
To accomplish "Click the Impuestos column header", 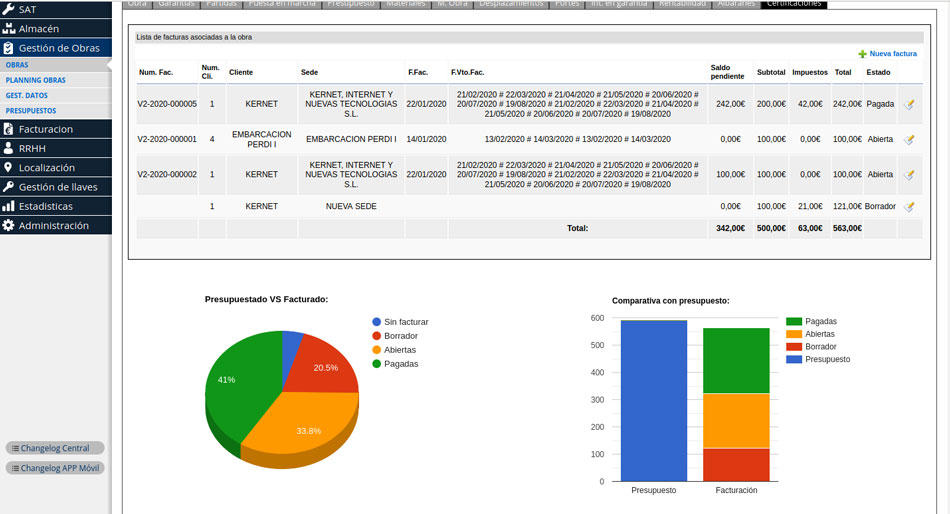I will [x=810, y=72].
